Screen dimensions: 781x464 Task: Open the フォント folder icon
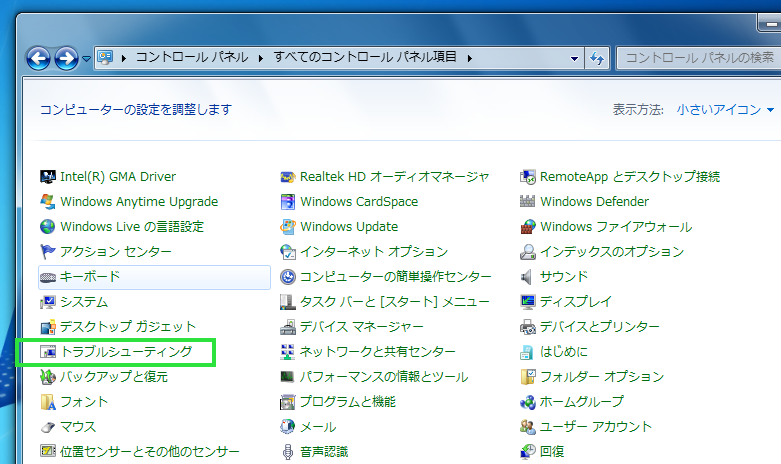48,402
